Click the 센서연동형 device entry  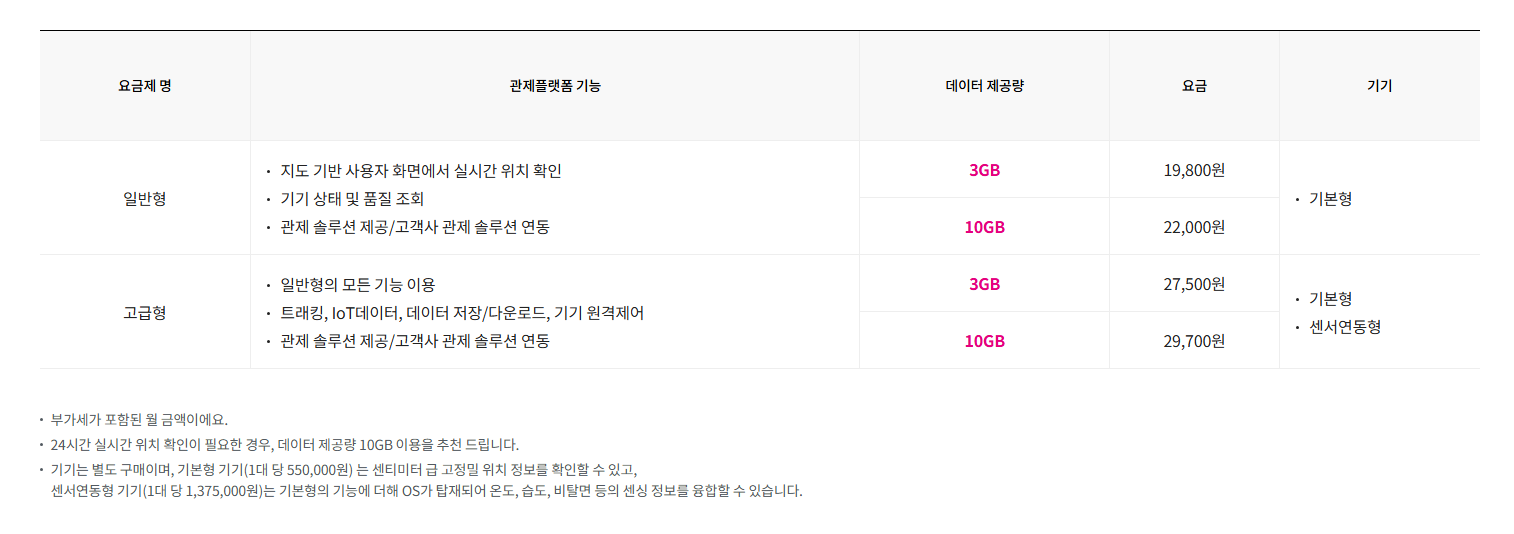[x=1345, y=327]
